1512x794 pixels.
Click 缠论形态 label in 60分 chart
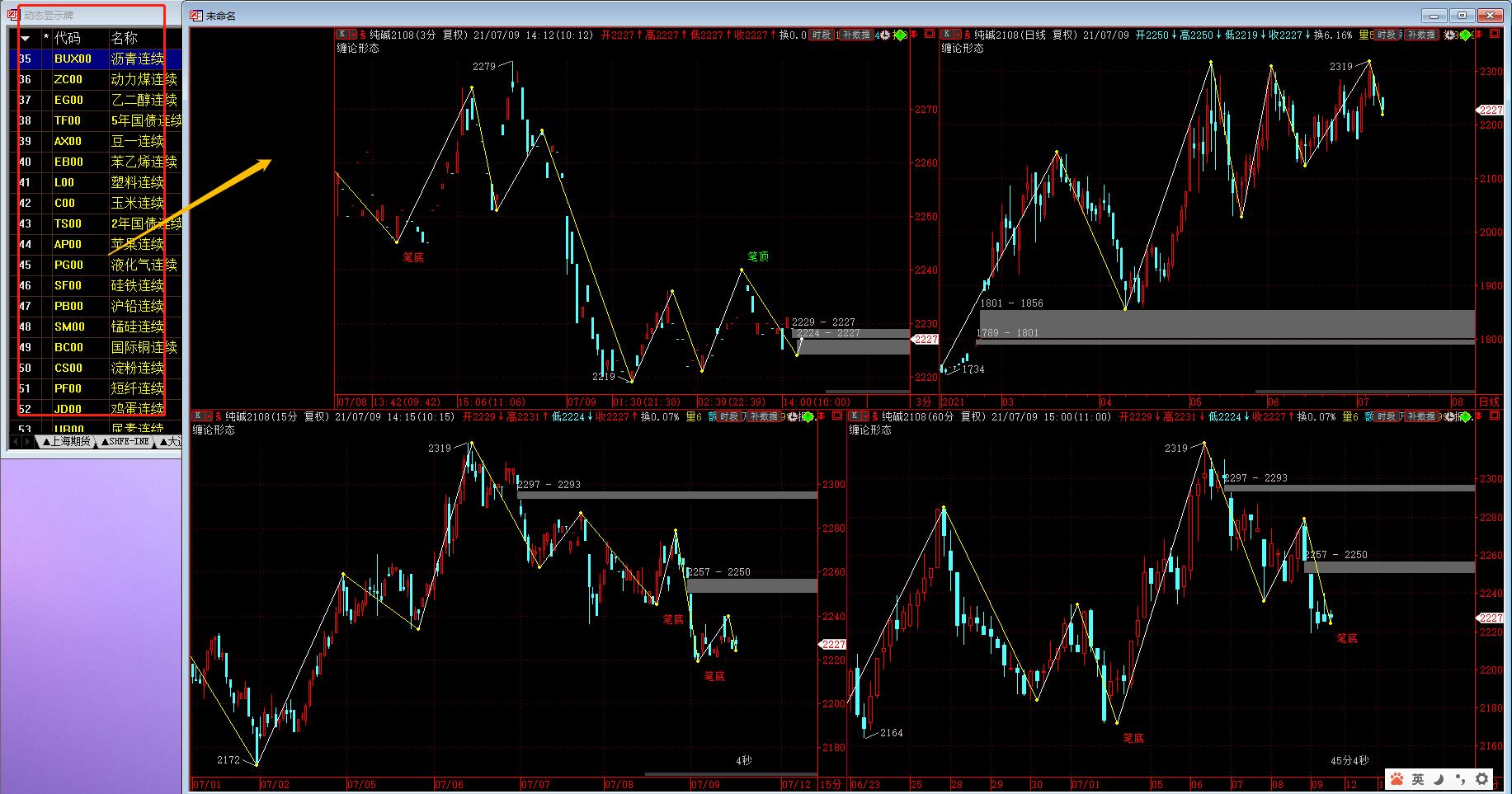click(871, 430)
